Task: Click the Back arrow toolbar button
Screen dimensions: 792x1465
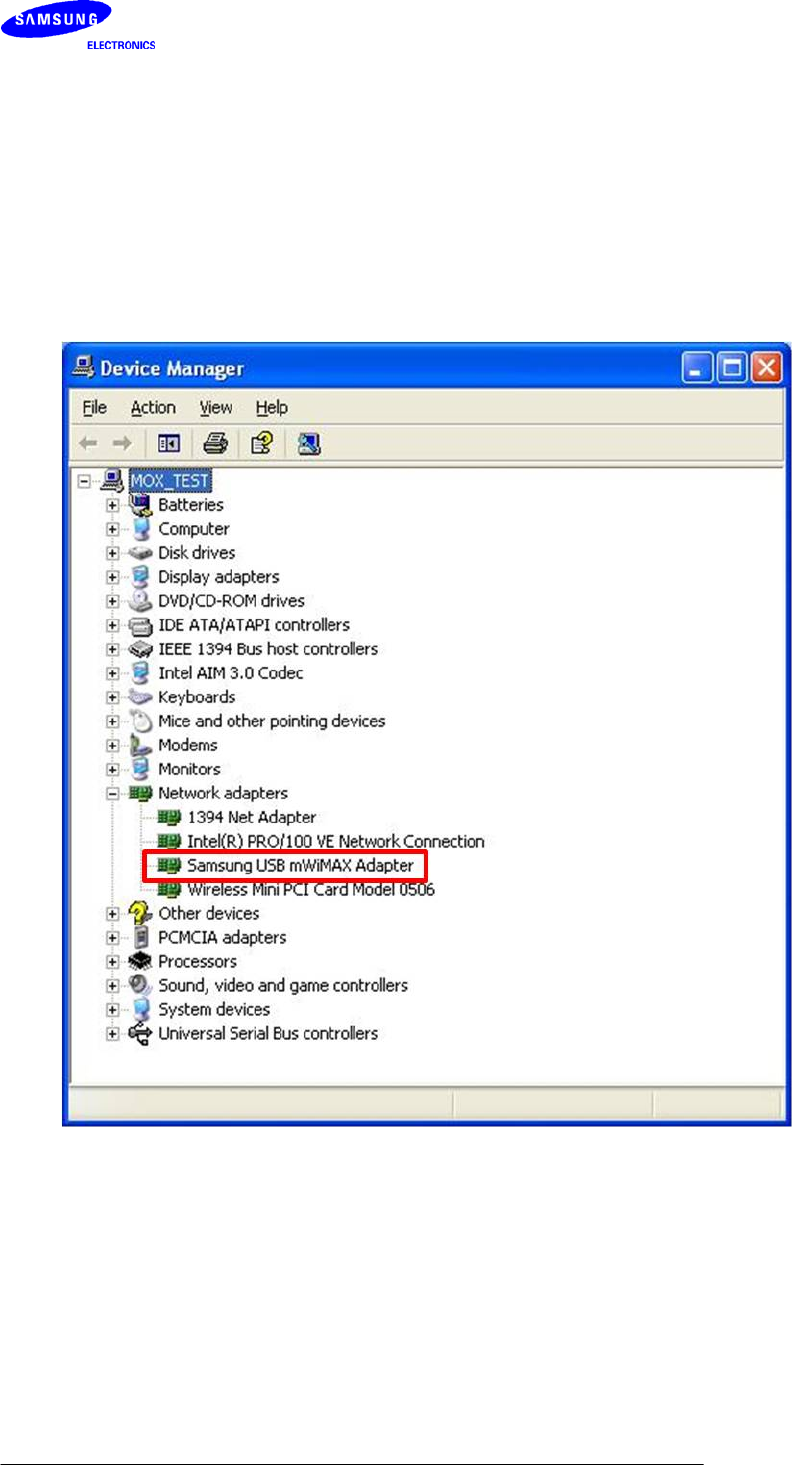Action: 88,443
